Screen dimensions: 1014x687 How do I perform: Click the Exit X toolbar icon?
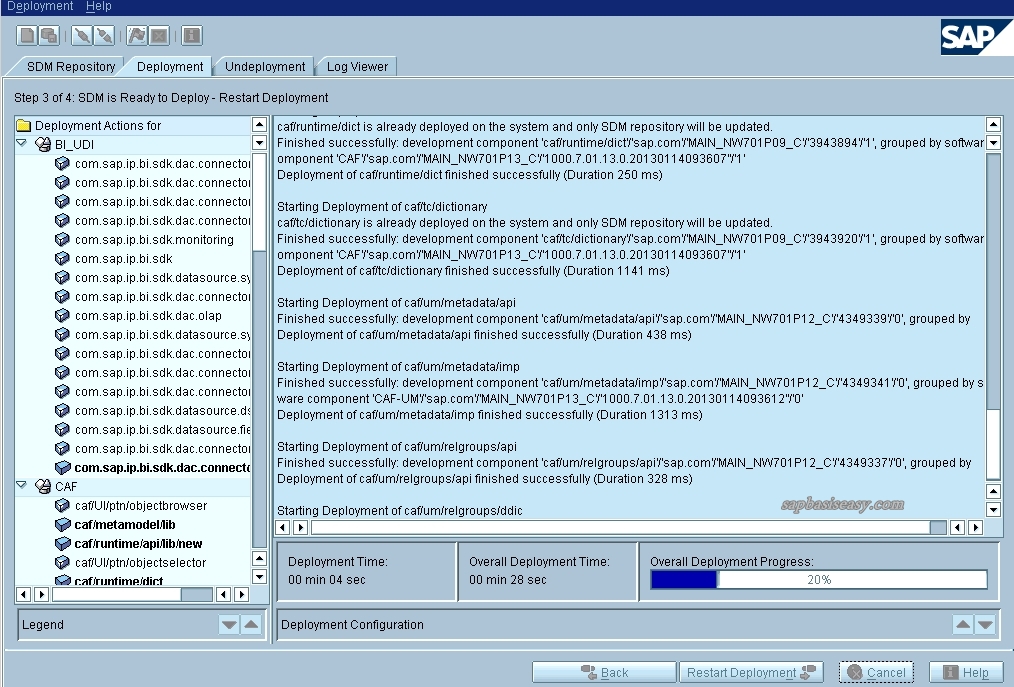click(160, 35)
